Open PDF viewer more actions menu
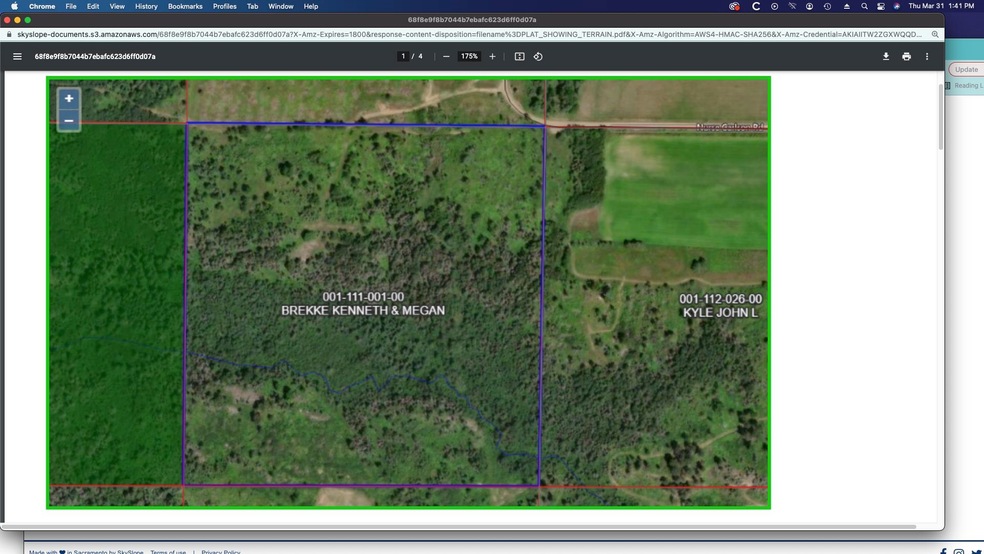984x554 pixels. [927, 56]
